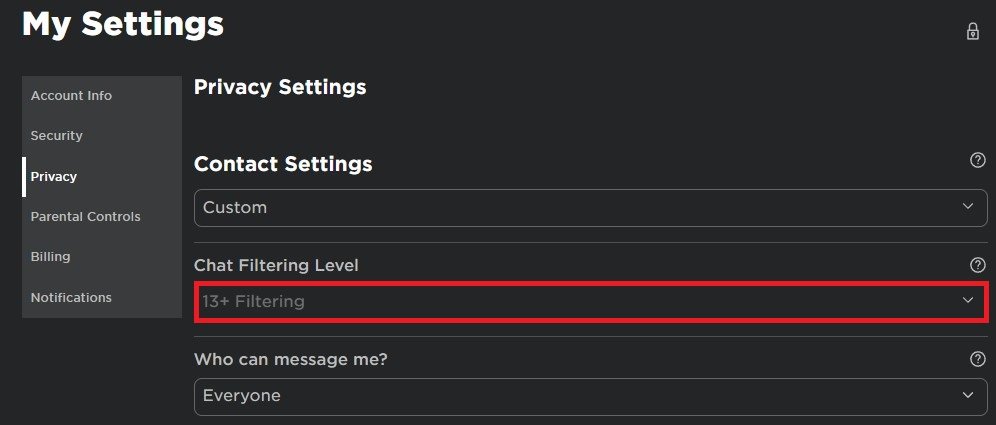Viewport: 996px width, 425px height.
Task: Click the Chat Filtering Level label
Action: point(276,265)
